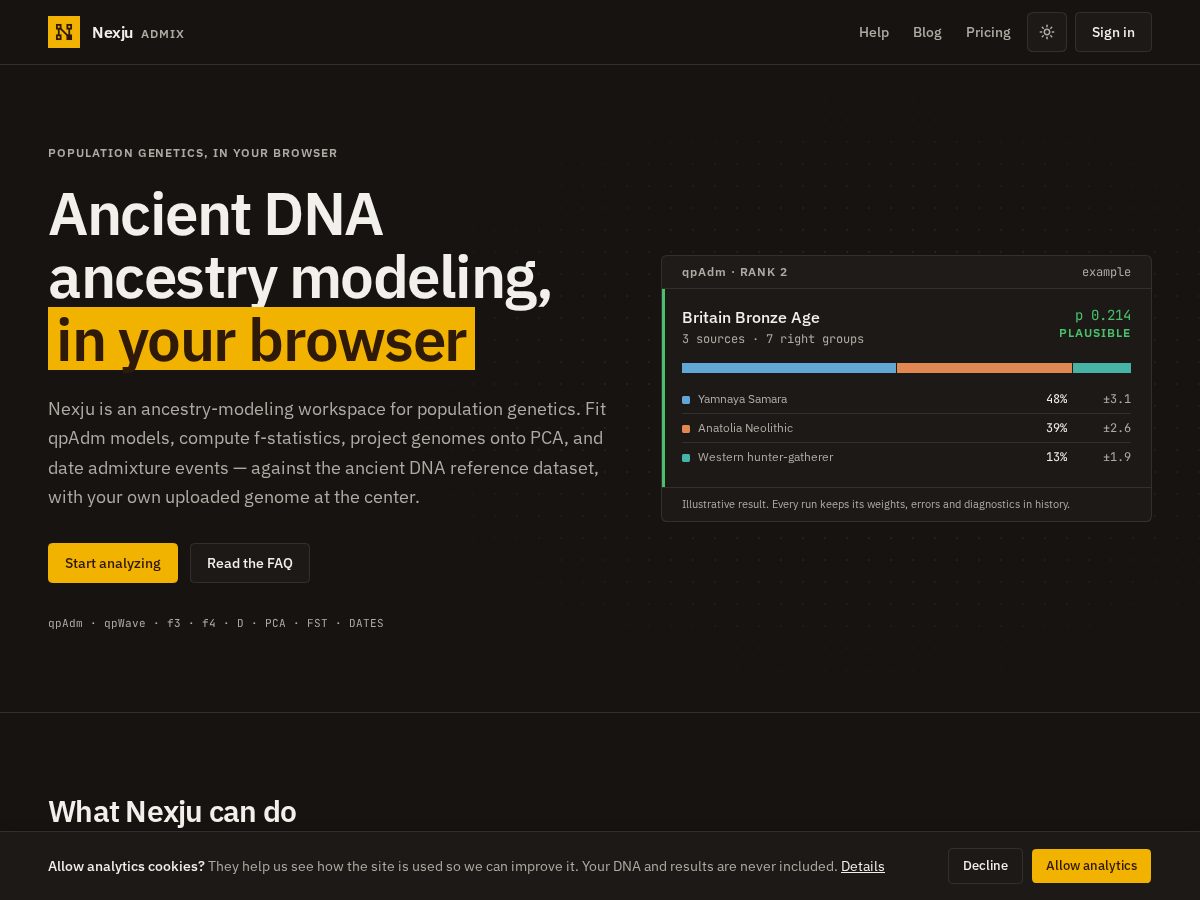
Task: Decline analytics cookies
Action: coord(985,866)
